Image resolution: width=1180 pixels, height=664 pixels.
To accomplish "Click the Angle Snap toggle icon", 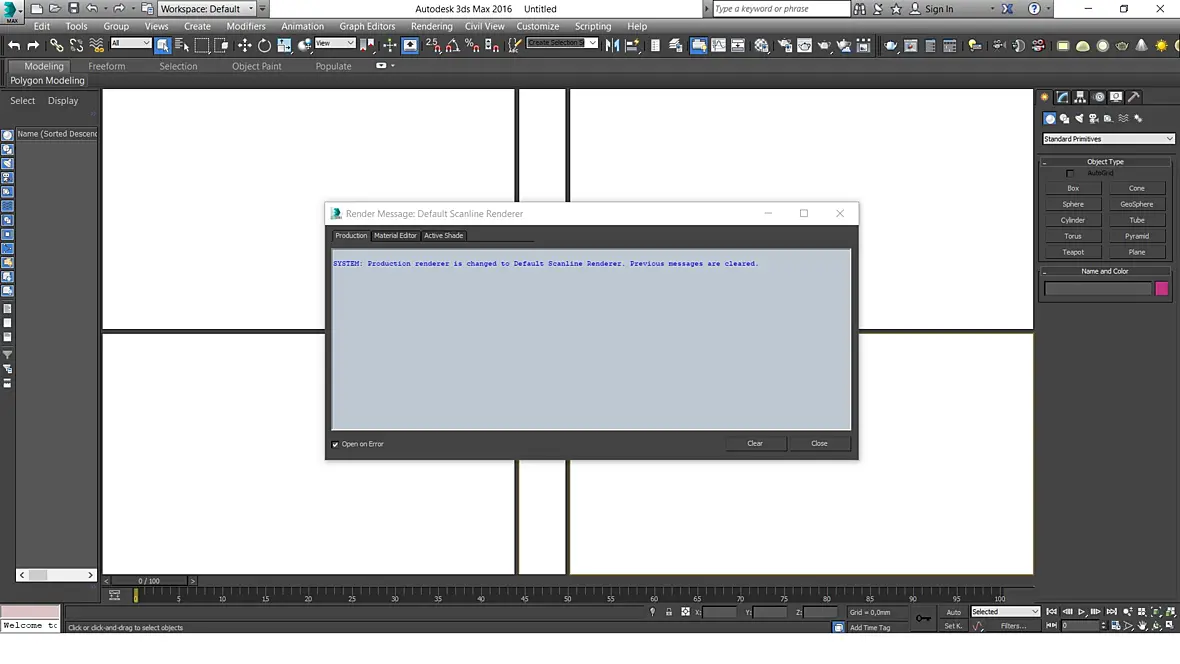I will point(452,46).
